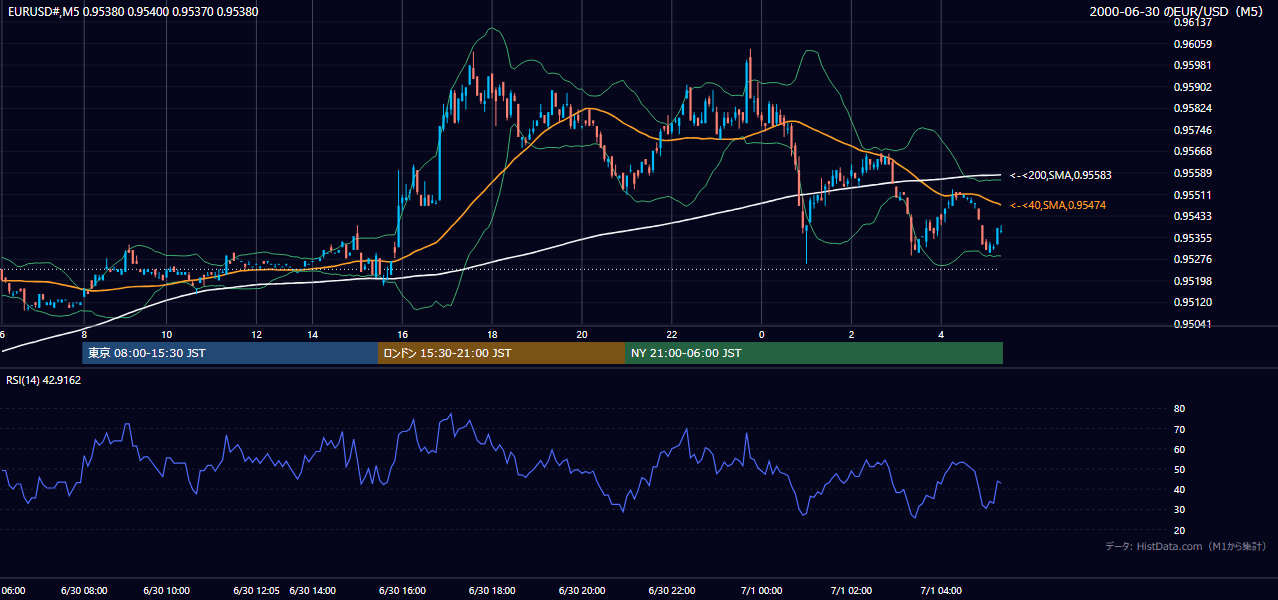This screenshot has height=600, width=1278.
Task: Click RSI scale value 80
Action: coord(1179,409)
